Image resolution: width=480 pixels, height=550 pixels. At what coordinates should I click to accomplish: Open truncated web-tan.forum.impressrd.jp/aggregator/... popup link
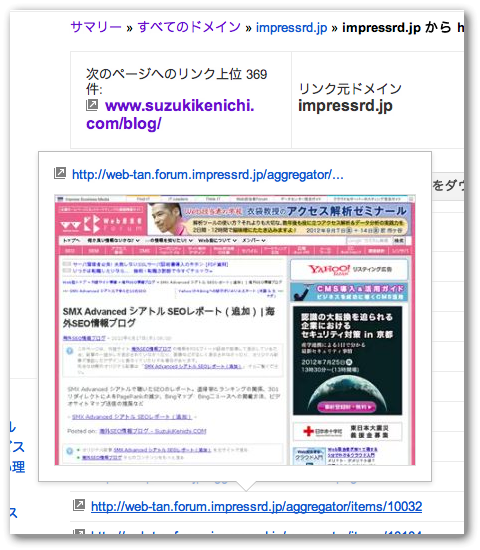pyautogui.click(x=208, y=174)
